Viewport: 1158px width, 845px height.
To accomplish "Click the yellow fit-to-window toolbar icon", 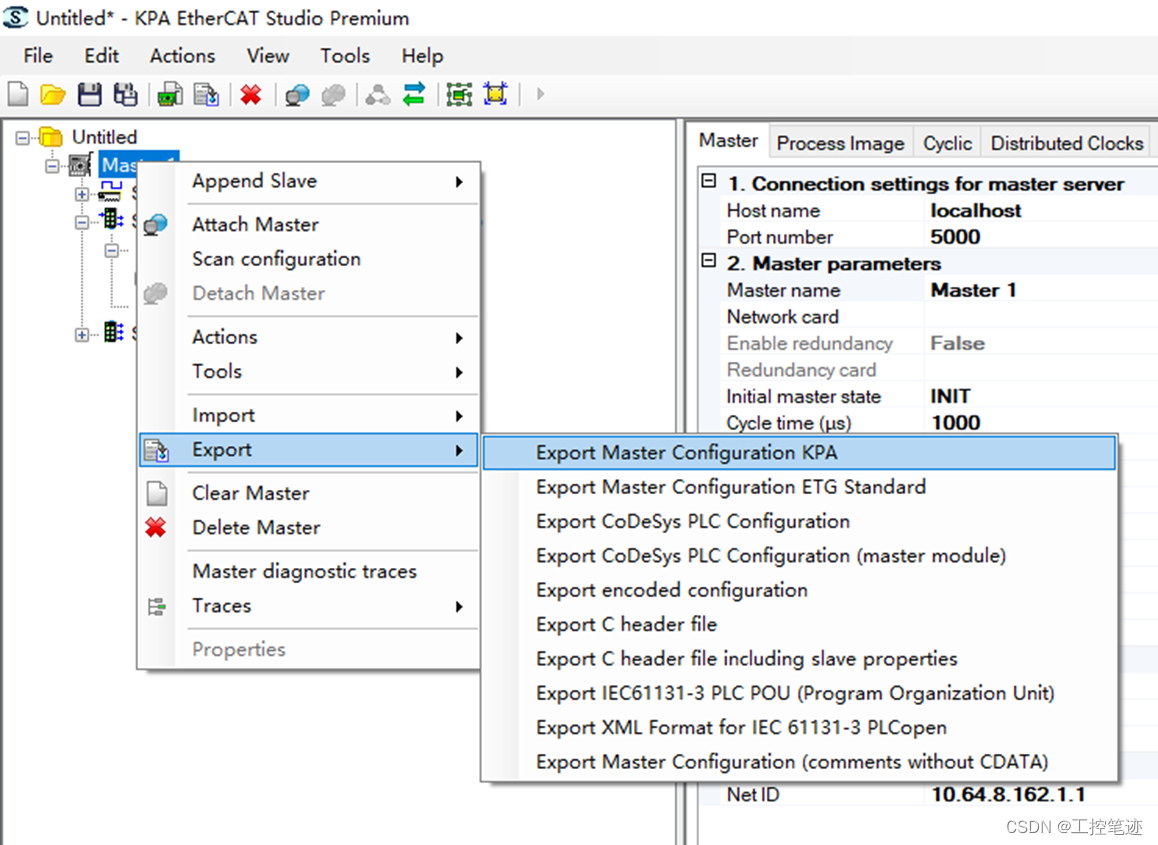I will [496, 95].
